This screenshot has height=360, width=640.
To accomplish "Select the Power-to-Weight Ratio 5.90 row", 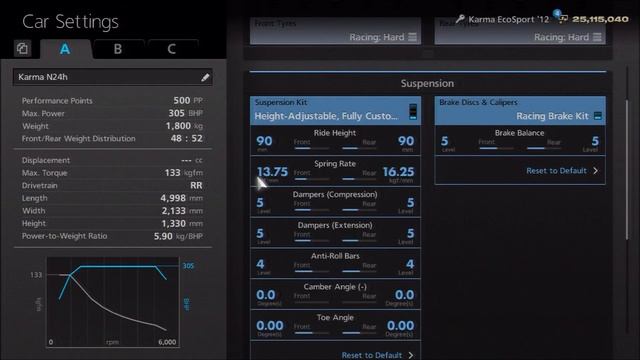I will 112,236.
